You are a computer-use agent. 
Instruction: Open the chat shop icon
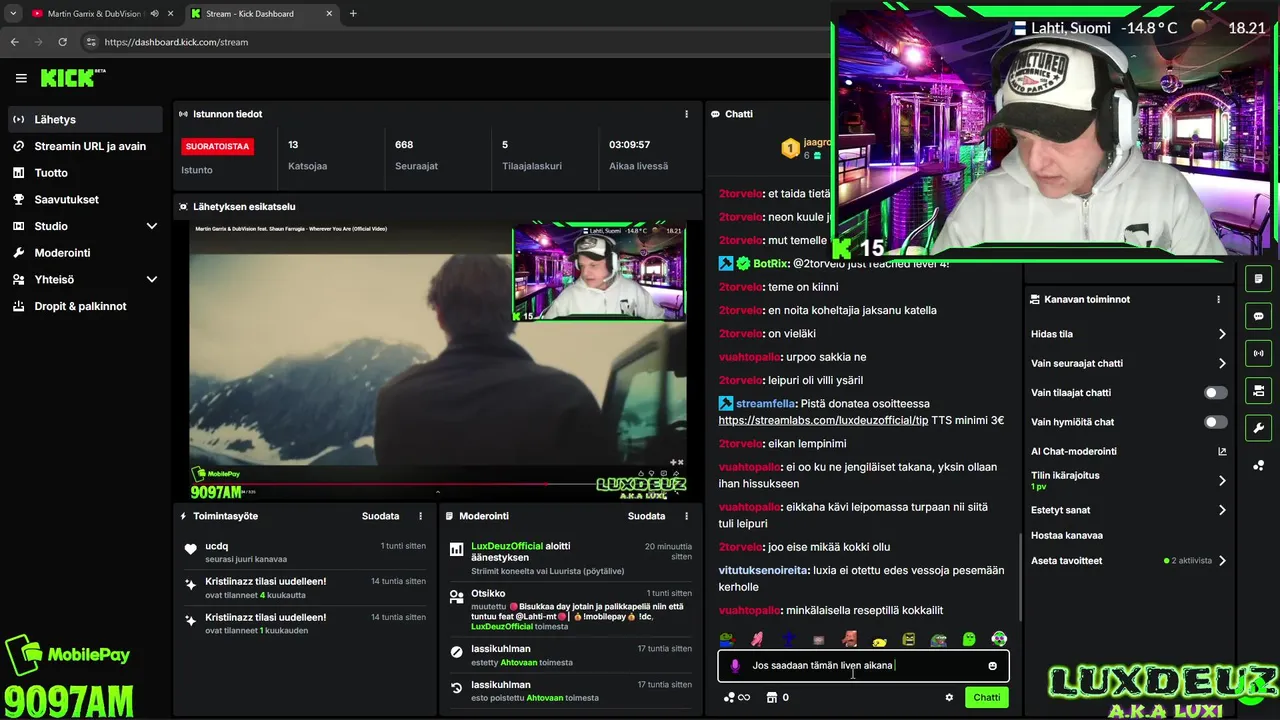tap(771, 697)
